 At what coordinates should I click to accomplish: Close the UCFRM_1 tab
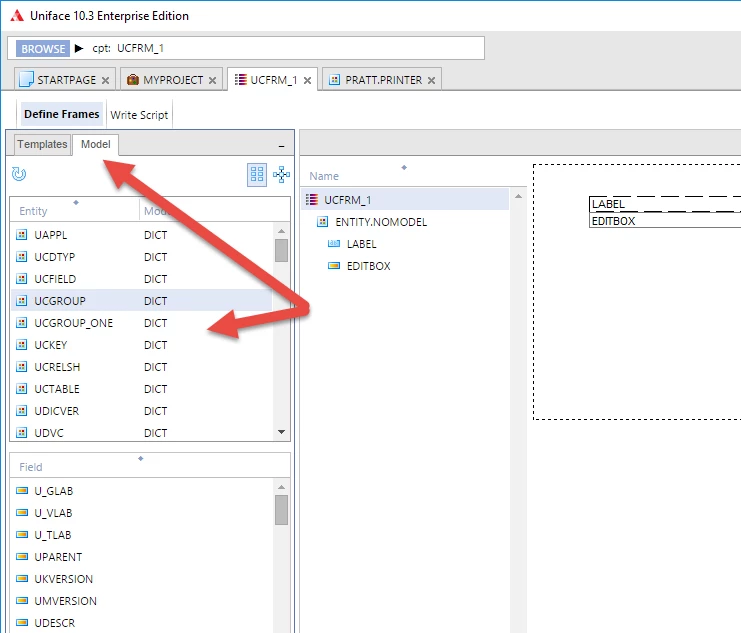pyautogui.click(x=307, y=80)
